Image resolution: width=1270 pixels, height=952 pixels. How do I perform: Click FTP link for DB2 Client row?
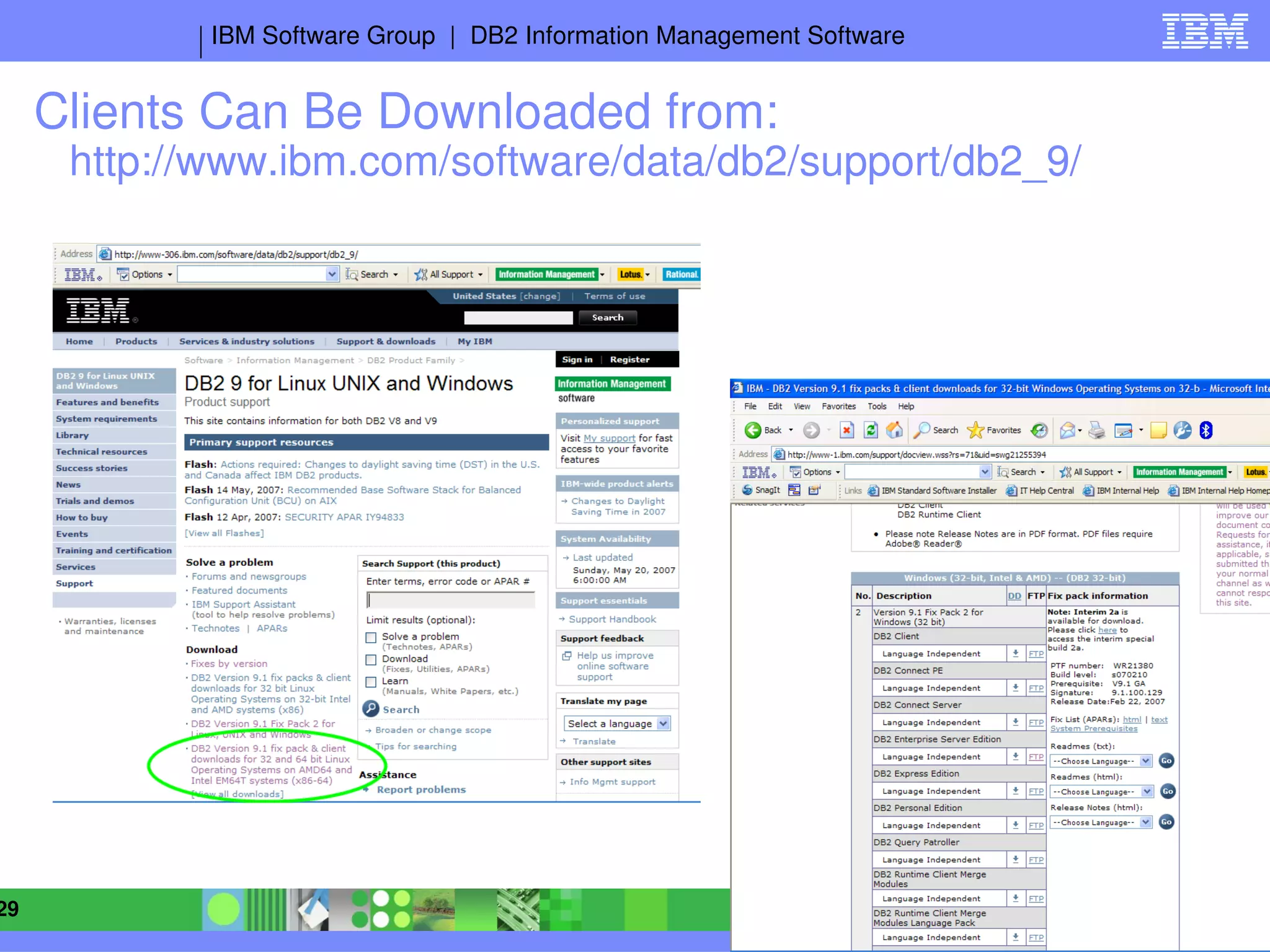click(1036, 654)
